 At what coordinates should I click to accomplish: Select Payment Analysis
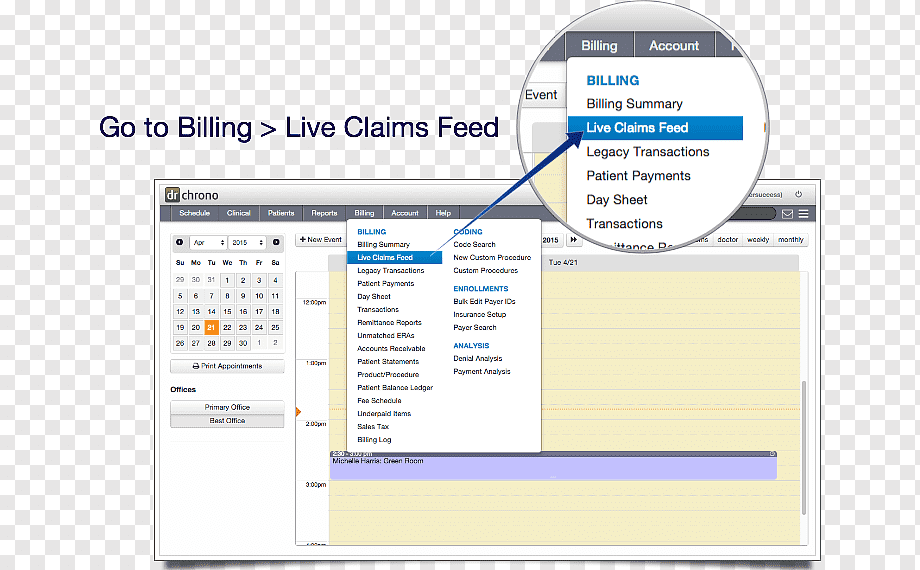482,372
